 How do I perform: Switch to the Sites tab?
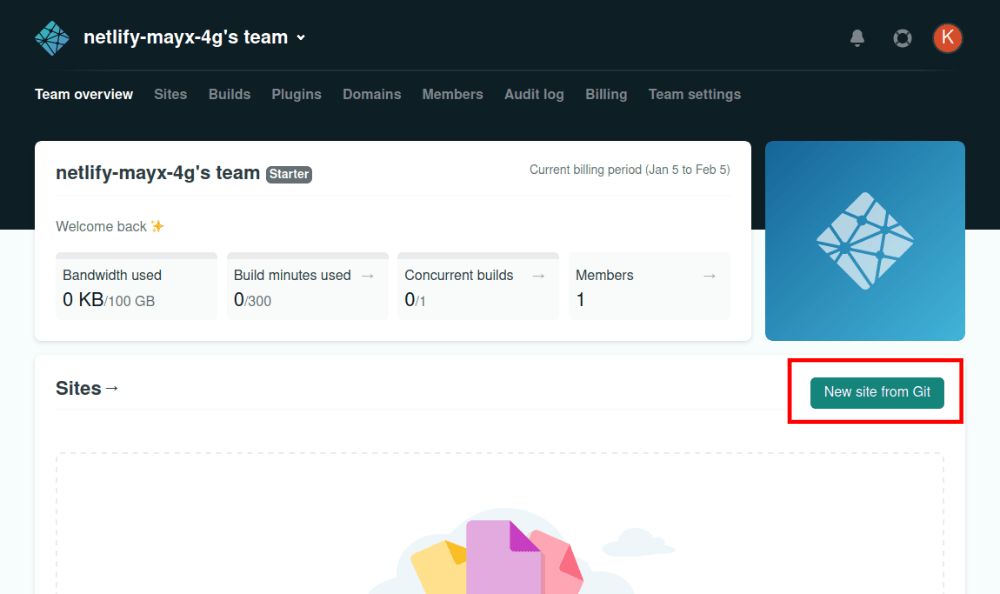pyautogui.click(x=170, y=94)
